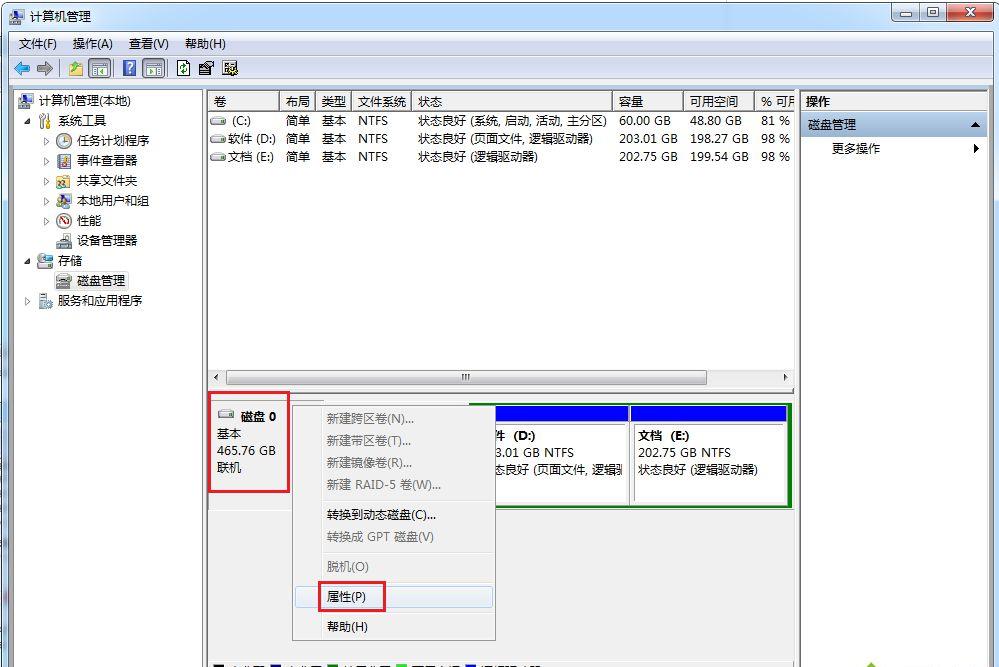Click the Forward arrow toolbar icon

point(45,68)
